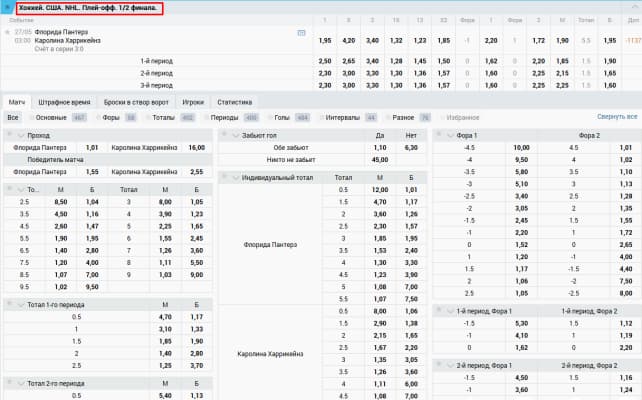Tick the Голы filter checkbox
642x400 pixels.
tap(270, 118)
